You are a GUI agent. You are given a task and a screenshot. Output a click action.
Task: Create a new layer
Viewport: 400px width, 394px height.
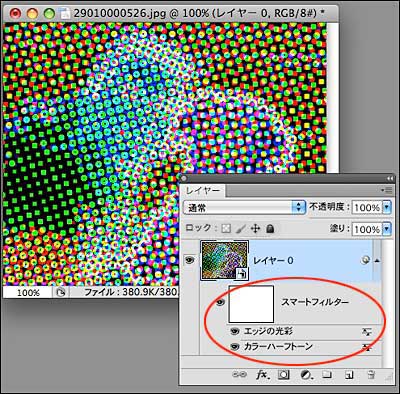349,375
